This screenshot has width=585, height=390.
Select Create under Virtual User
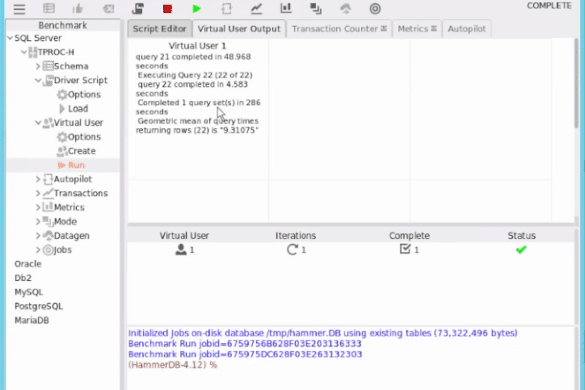(x=76, y=151)
